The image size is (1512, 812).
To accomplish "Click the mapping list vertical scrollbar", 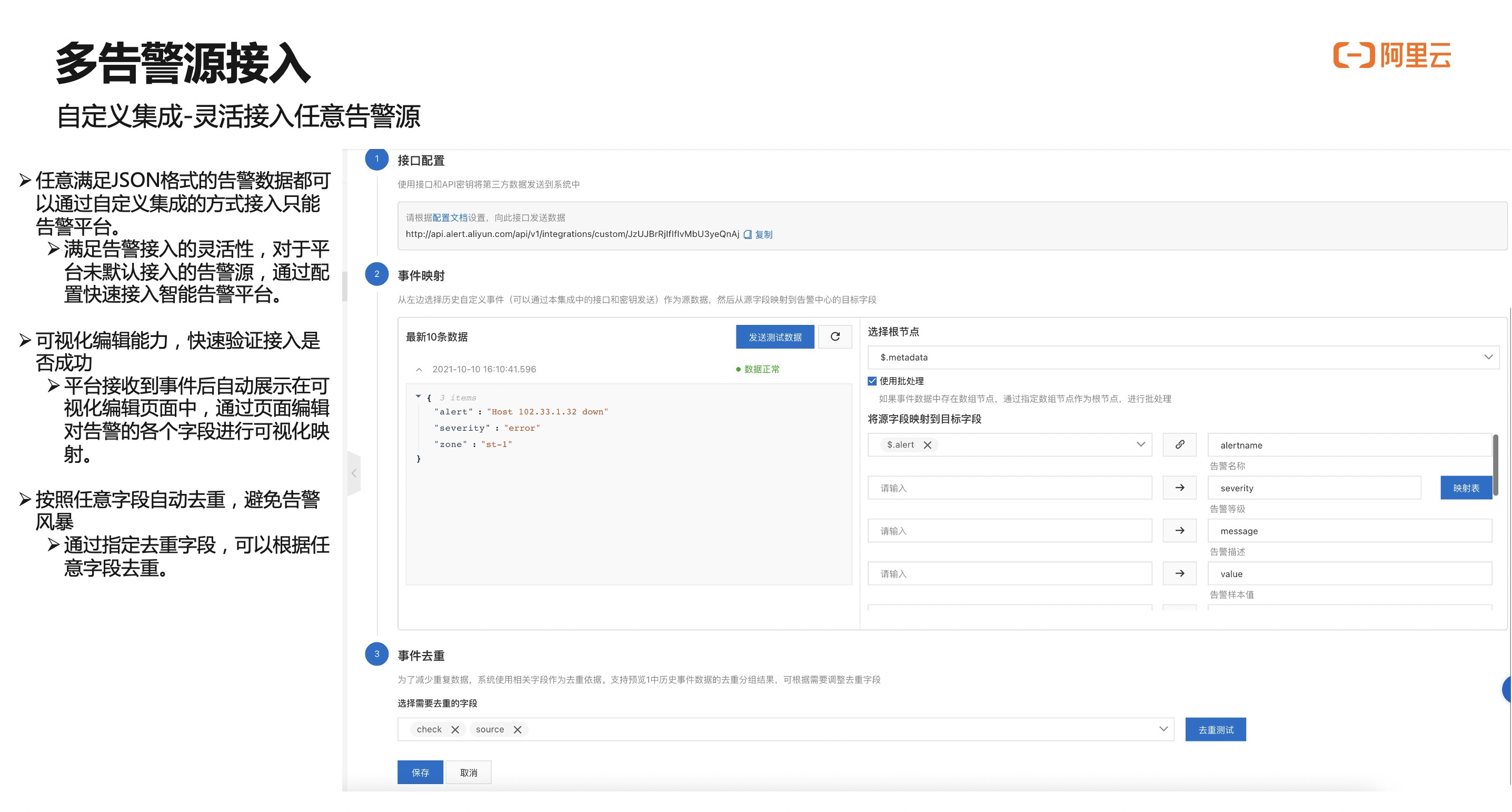I will point(1495,464).
